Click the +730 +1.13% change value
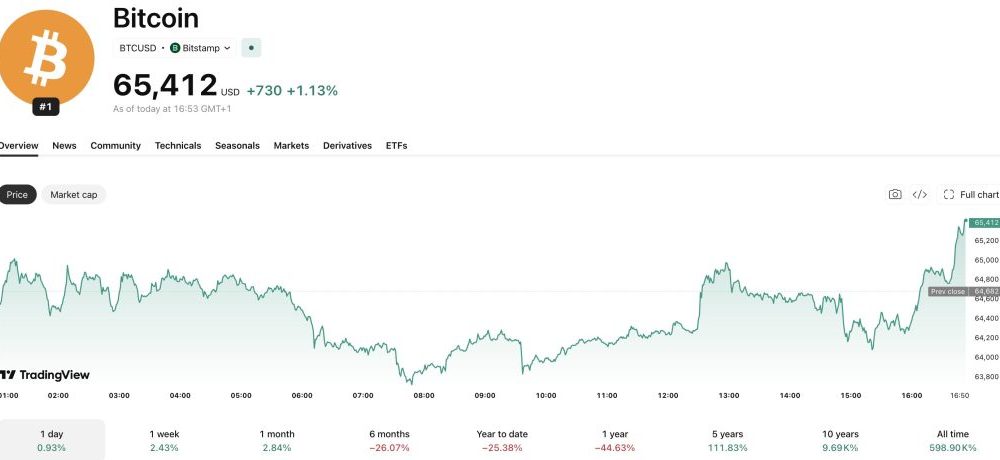Viewport: 1000px width, 460px height. [292, 91]
